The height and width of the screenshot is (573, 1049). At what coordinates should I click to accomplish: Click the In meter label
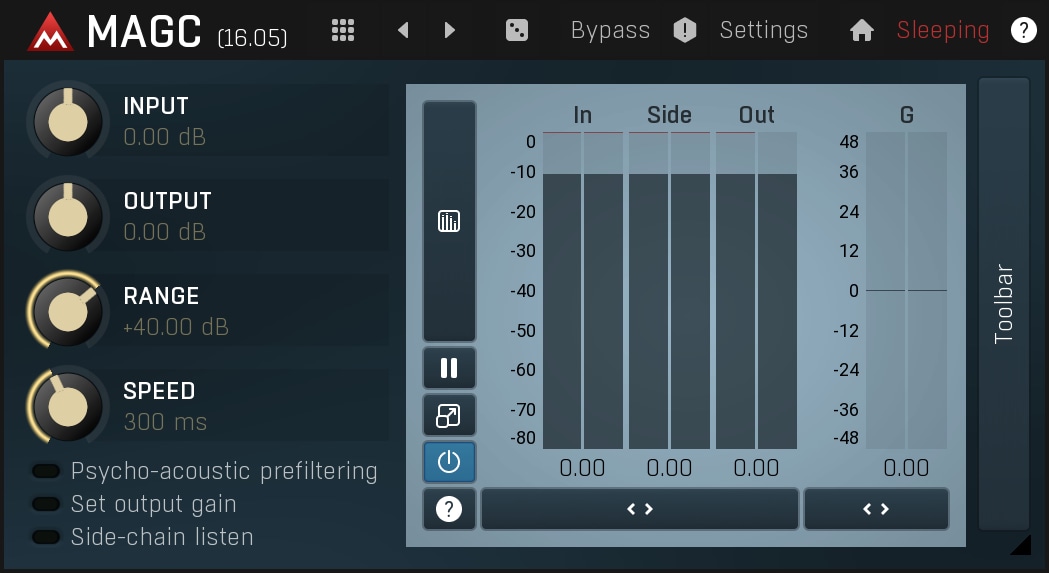tap(583, 115)
